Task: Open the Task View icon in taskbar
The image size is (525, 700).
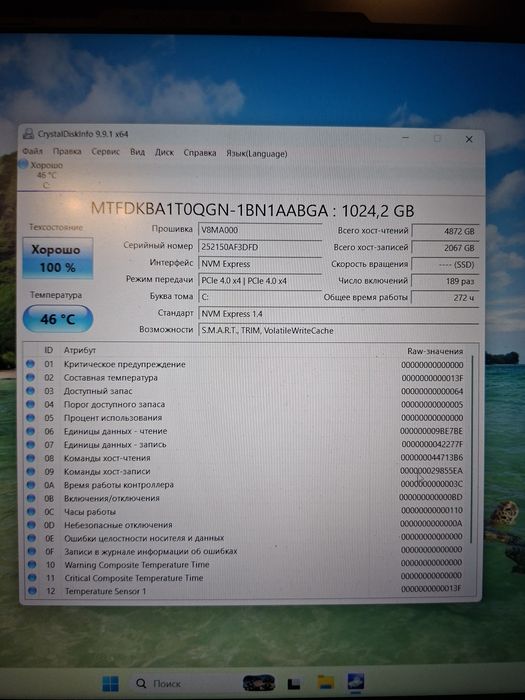Action: tap(294, 683)
